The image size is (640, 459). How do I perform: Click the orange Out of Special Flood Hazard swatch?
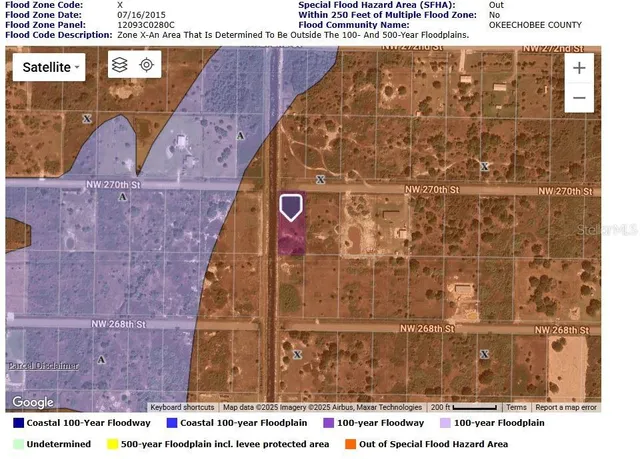tap(352, 444)
